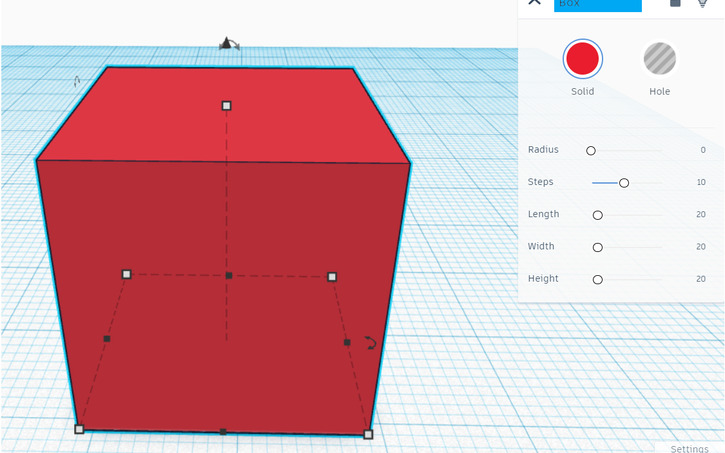
Task: Click the Length value 20
Action: (701, 214)
